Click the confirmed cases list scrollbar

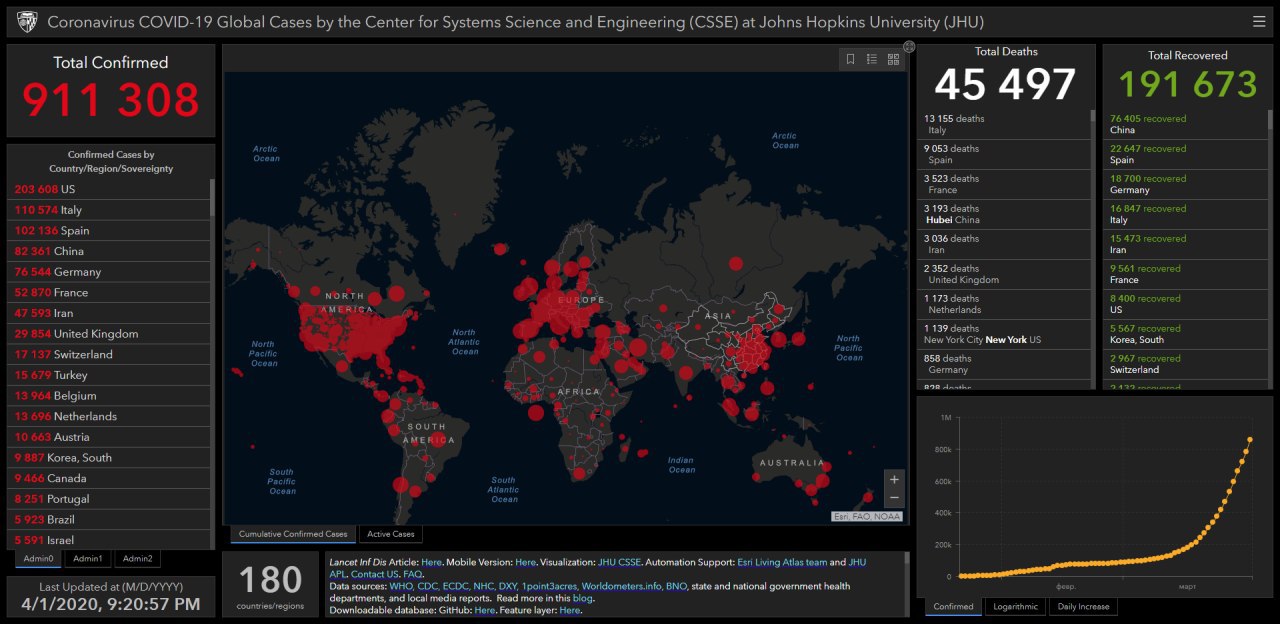[x=212, y=198]
